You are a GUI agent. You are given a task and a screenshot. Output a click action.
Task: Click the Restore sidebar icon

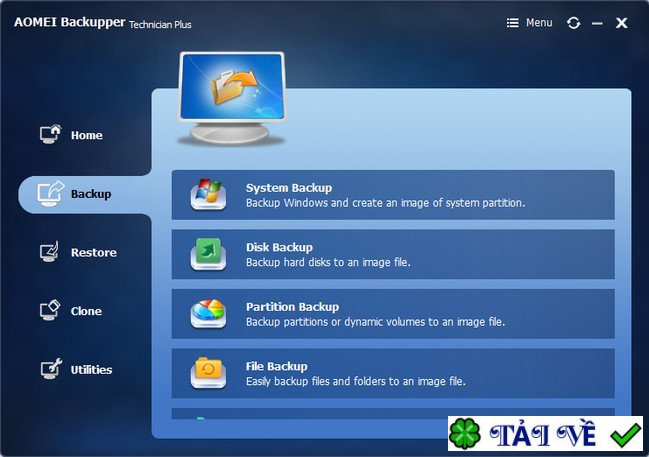tap(49, 252)
